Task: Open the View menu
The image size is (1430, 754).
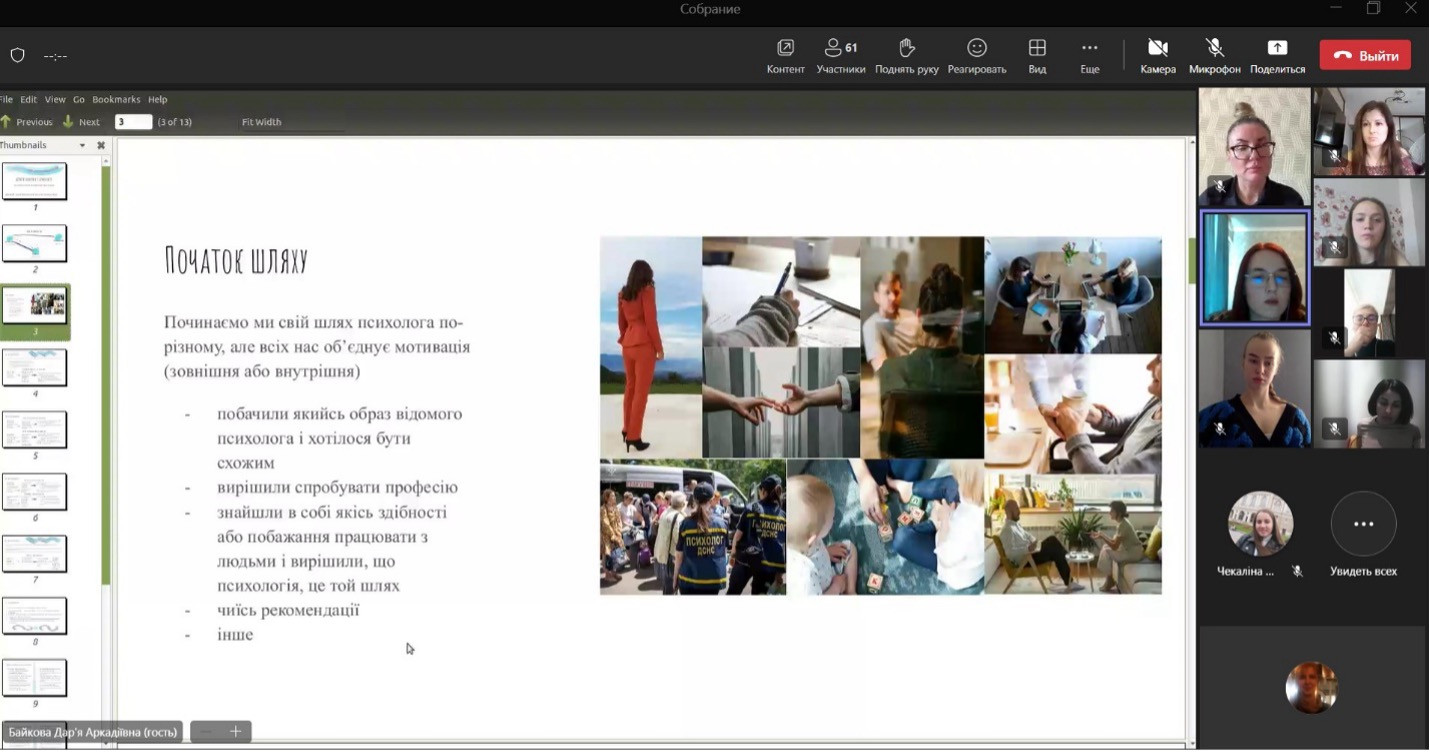Action: point(55,100)
